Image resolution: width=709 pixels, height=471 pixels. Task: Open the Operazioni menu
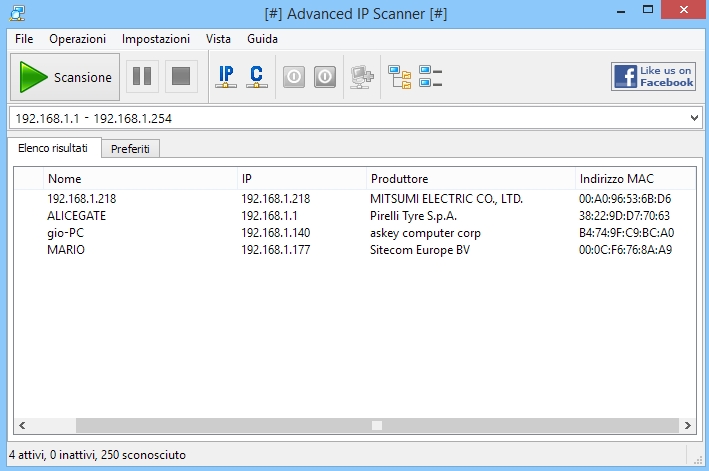pyautogui.click(x=77, y=39)
